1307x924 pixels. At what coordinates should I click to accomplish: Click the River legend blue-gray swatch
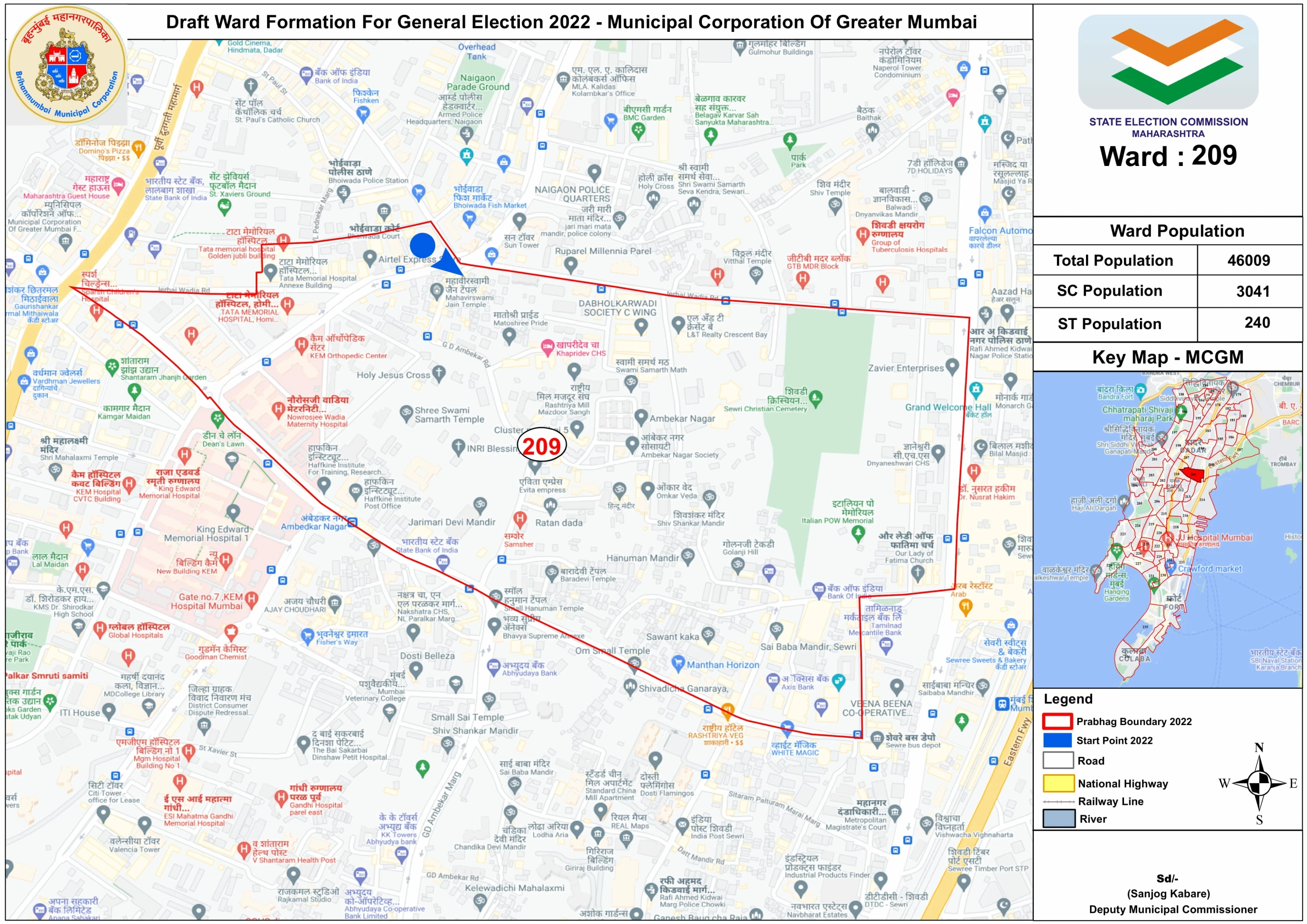point(1058,818)
